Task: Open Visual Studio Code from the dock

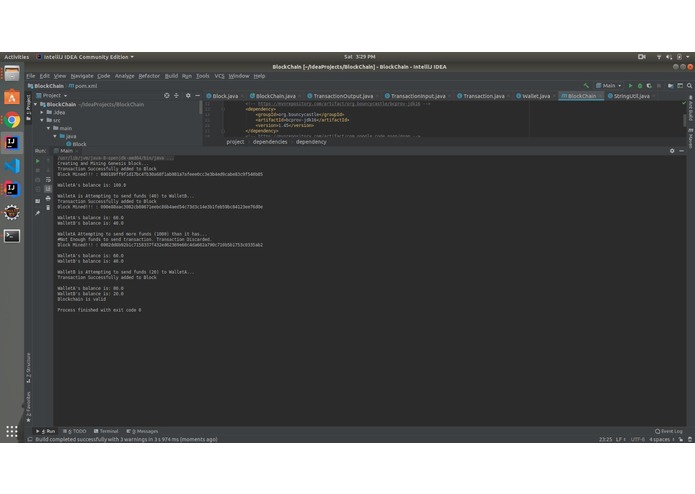Action: (x=12, y=166)
